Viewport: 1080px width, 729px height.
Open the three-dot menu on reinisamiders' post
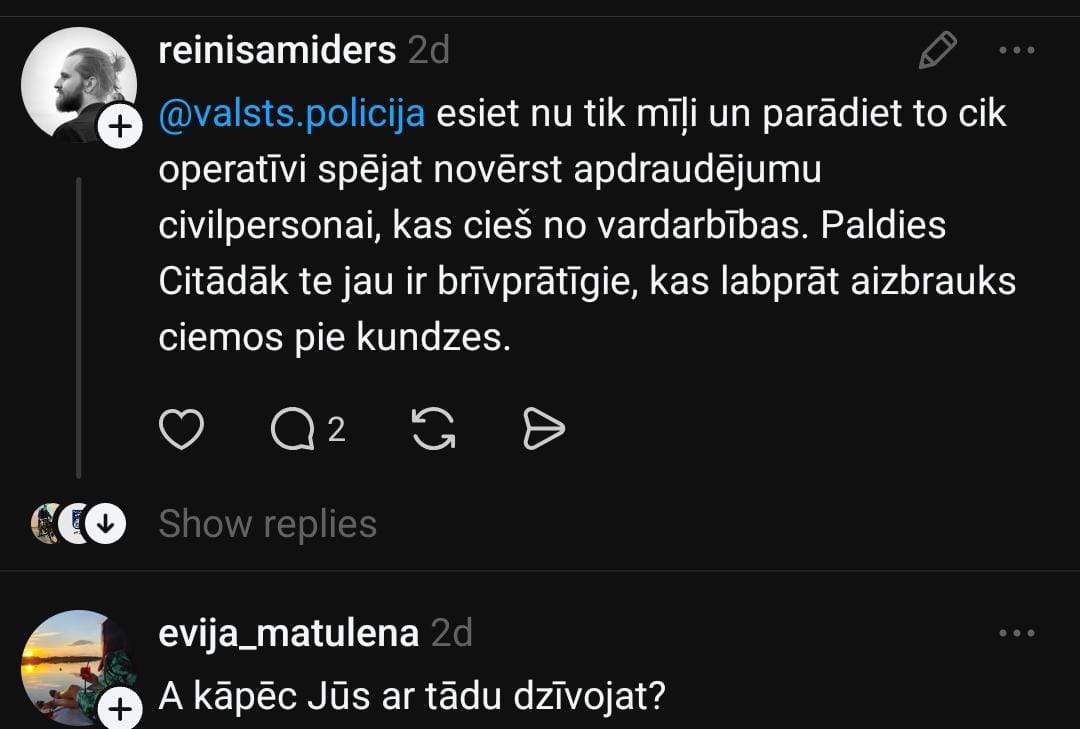click(1017, 50)
